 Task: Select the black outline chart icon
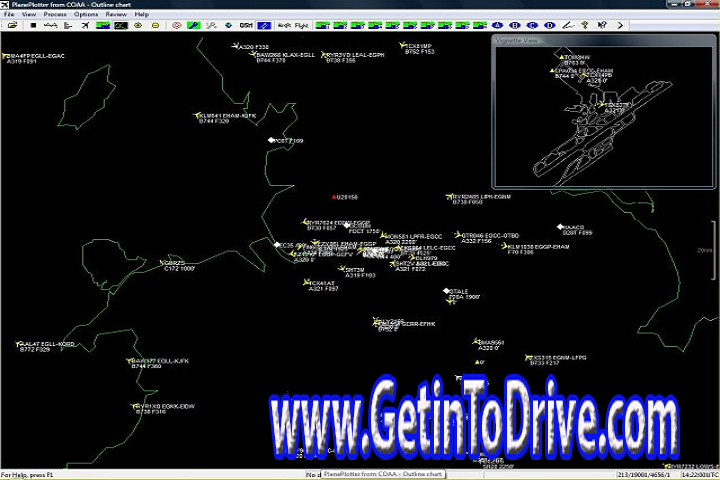(121, 25)
